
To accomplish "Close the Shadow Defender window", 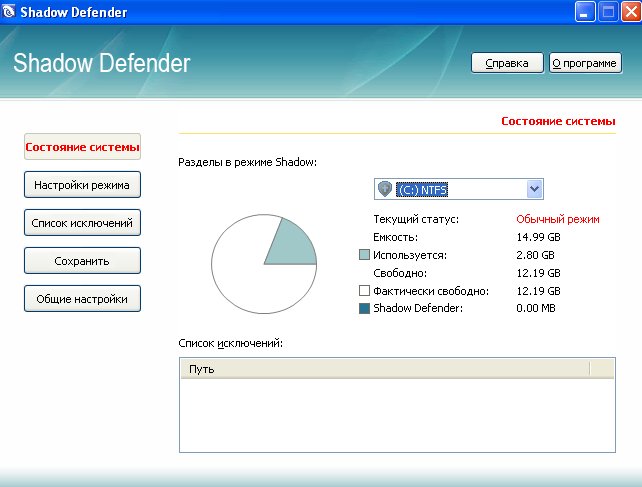I will 631,11.
